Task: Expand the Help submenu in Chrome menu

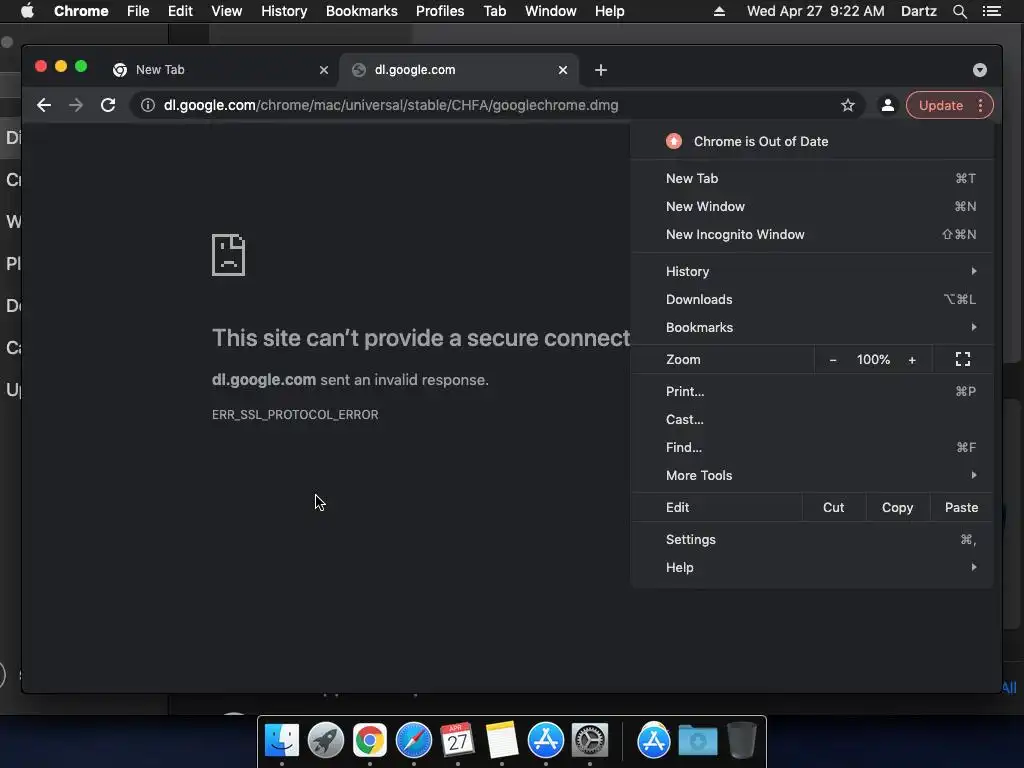Action: (x=812, y=568)
